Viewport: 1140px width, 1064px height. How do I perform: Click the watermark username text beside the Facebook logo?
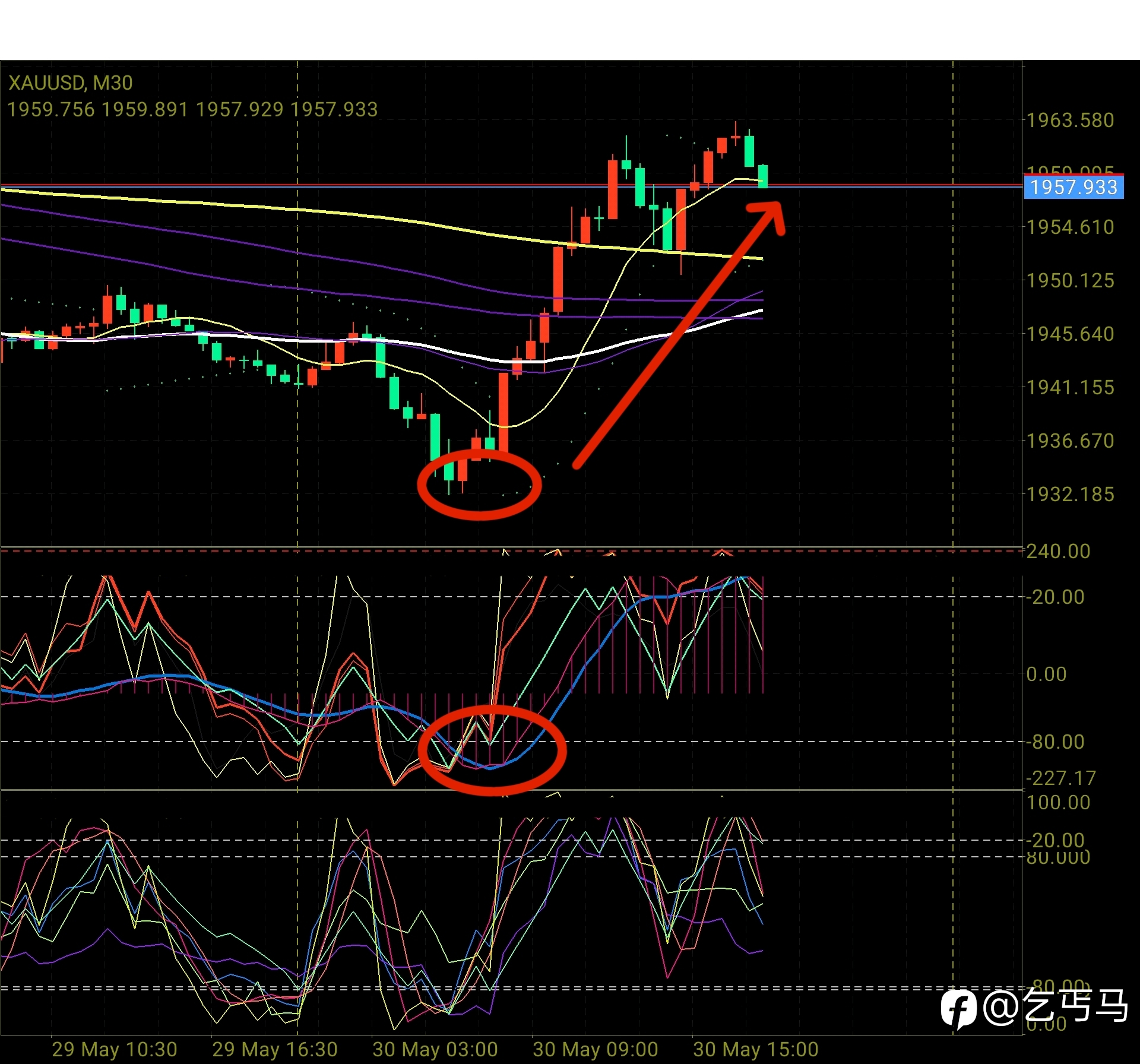pos(1056,1006)
